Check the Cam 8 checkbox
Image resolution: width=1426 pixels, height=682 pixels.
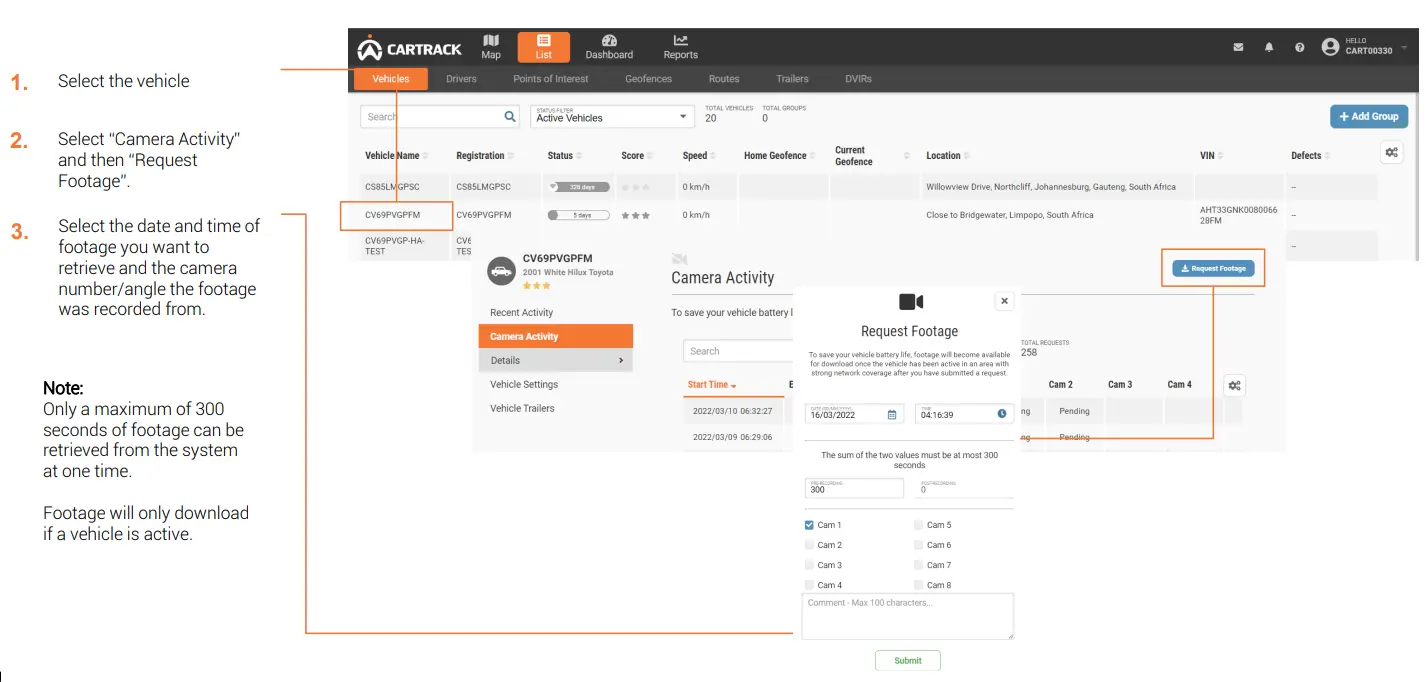918,585
